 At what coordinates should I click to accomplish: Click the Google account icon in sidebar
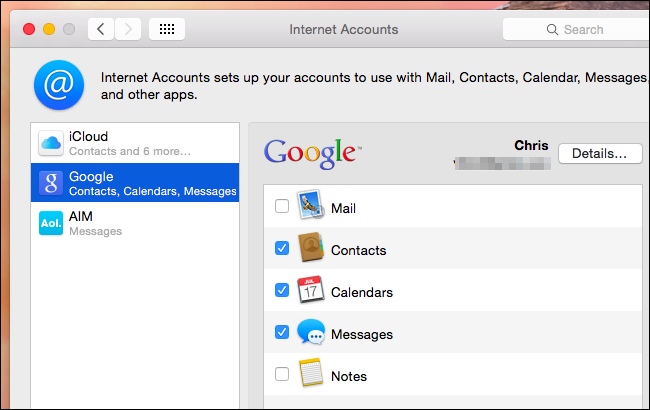click(x=52, y=183)
